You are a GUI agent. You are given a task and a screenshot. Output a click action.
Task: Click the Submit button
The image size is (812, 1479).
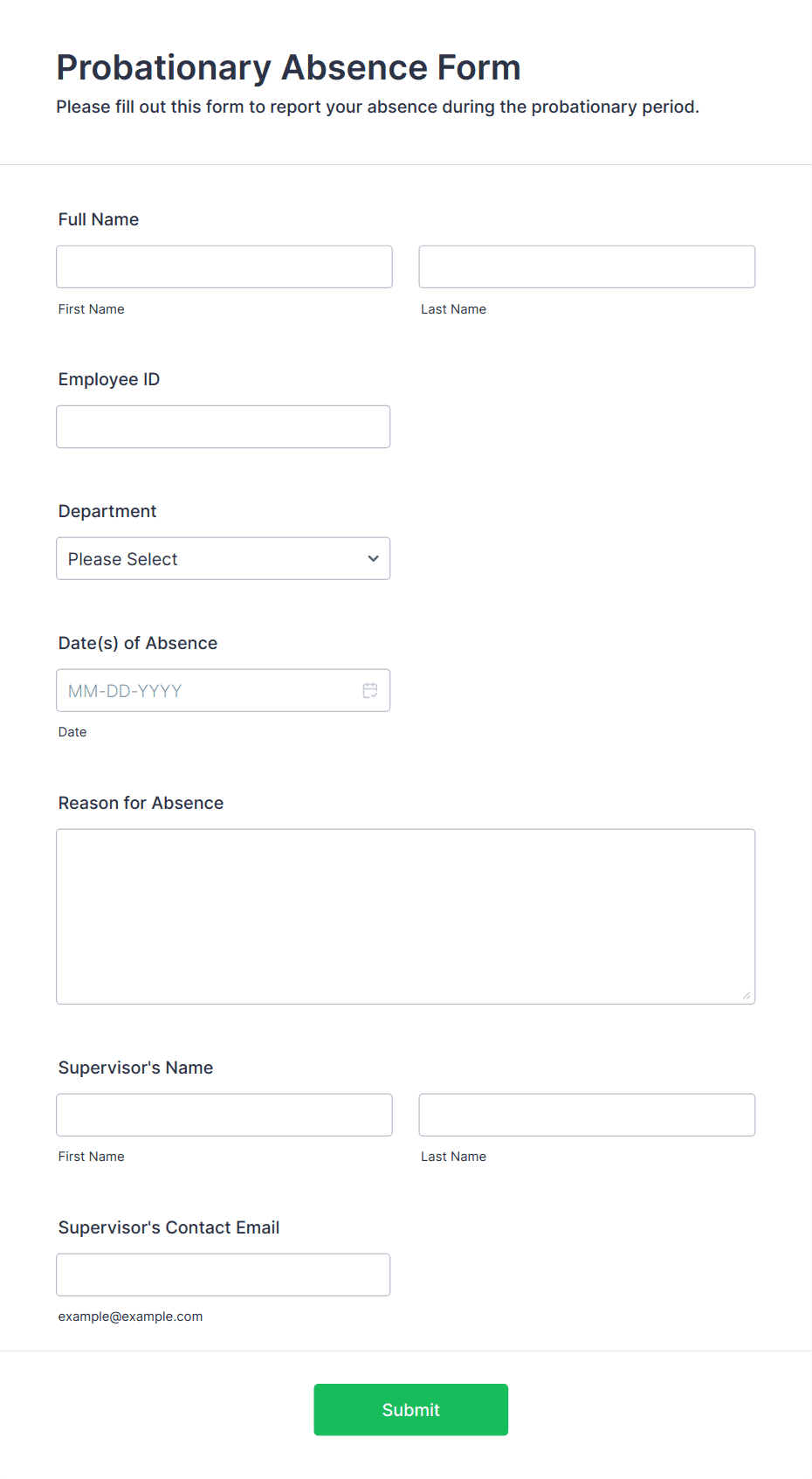point(411,1410)
